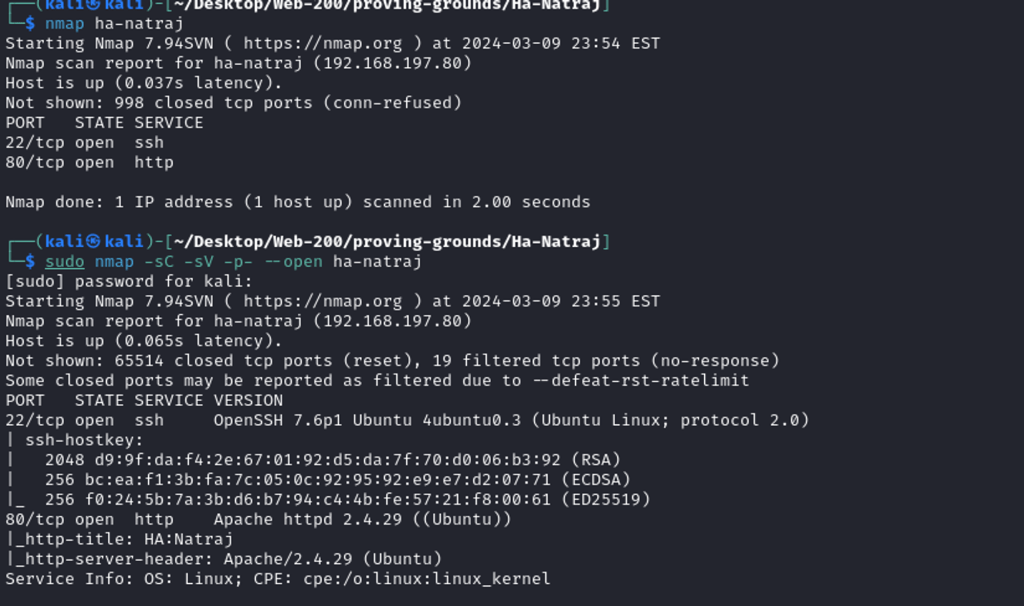Click the "Nmap done: 1 IP address" summary line
Screen dimensions: 1024x606
[297, 202]
